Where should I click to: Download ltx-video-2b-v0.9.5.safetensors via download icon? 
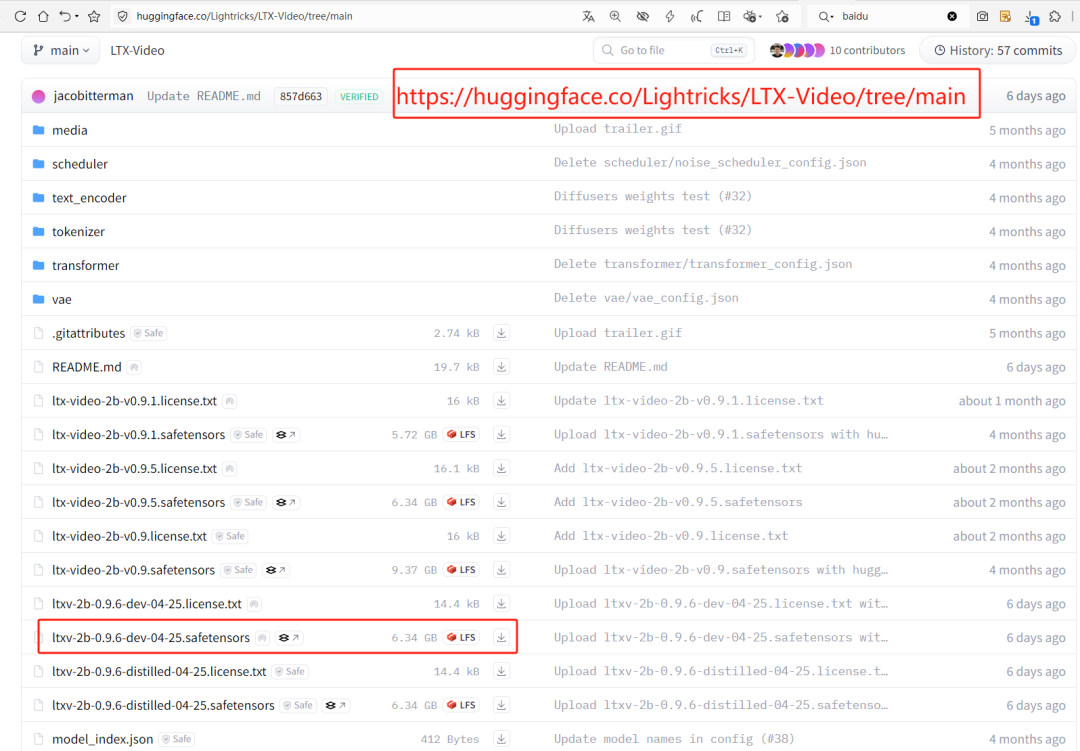(x=501, y=502)
